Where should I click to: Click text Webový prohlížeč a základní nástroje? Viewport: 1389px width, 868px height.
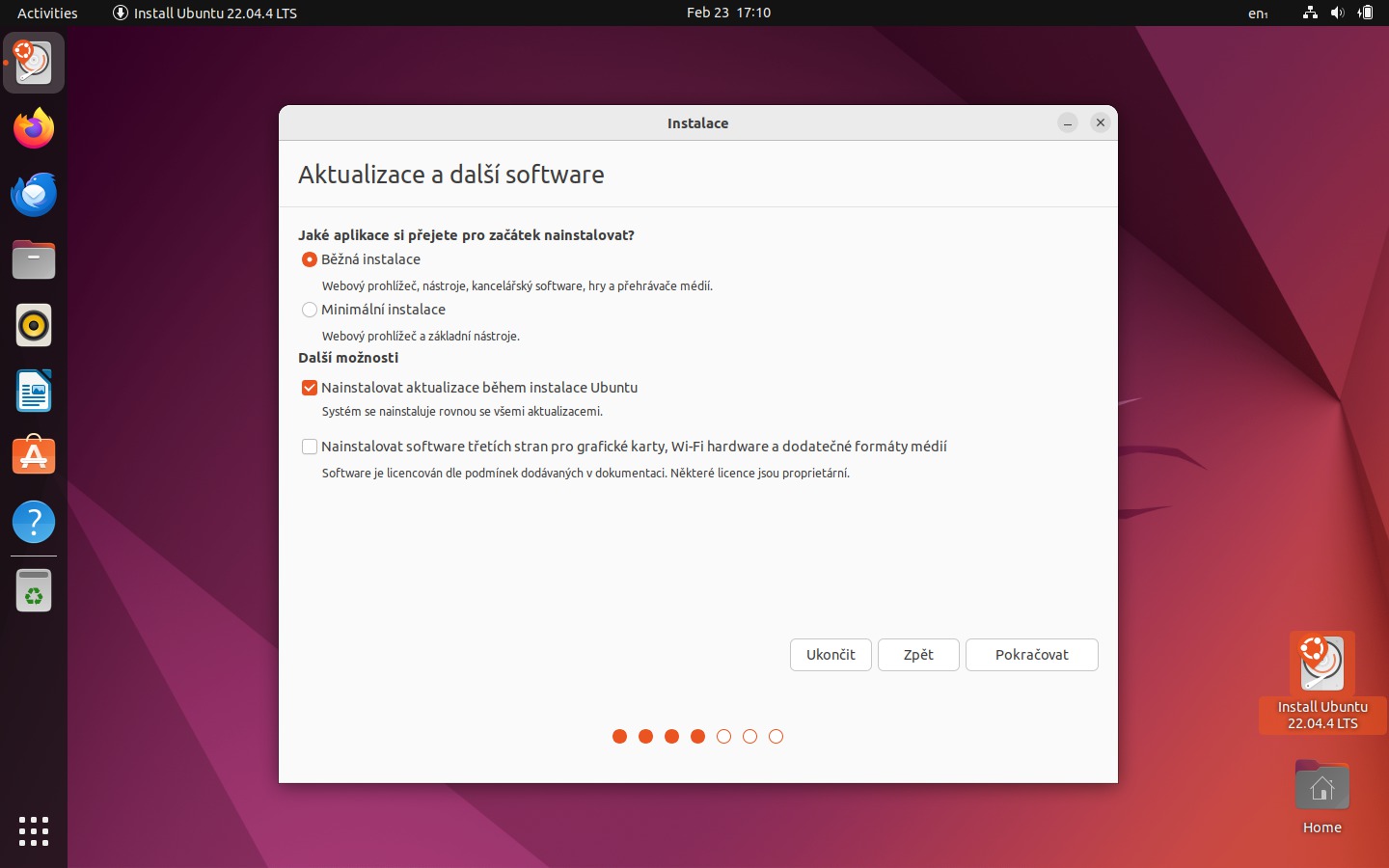(x=421, y=337)
